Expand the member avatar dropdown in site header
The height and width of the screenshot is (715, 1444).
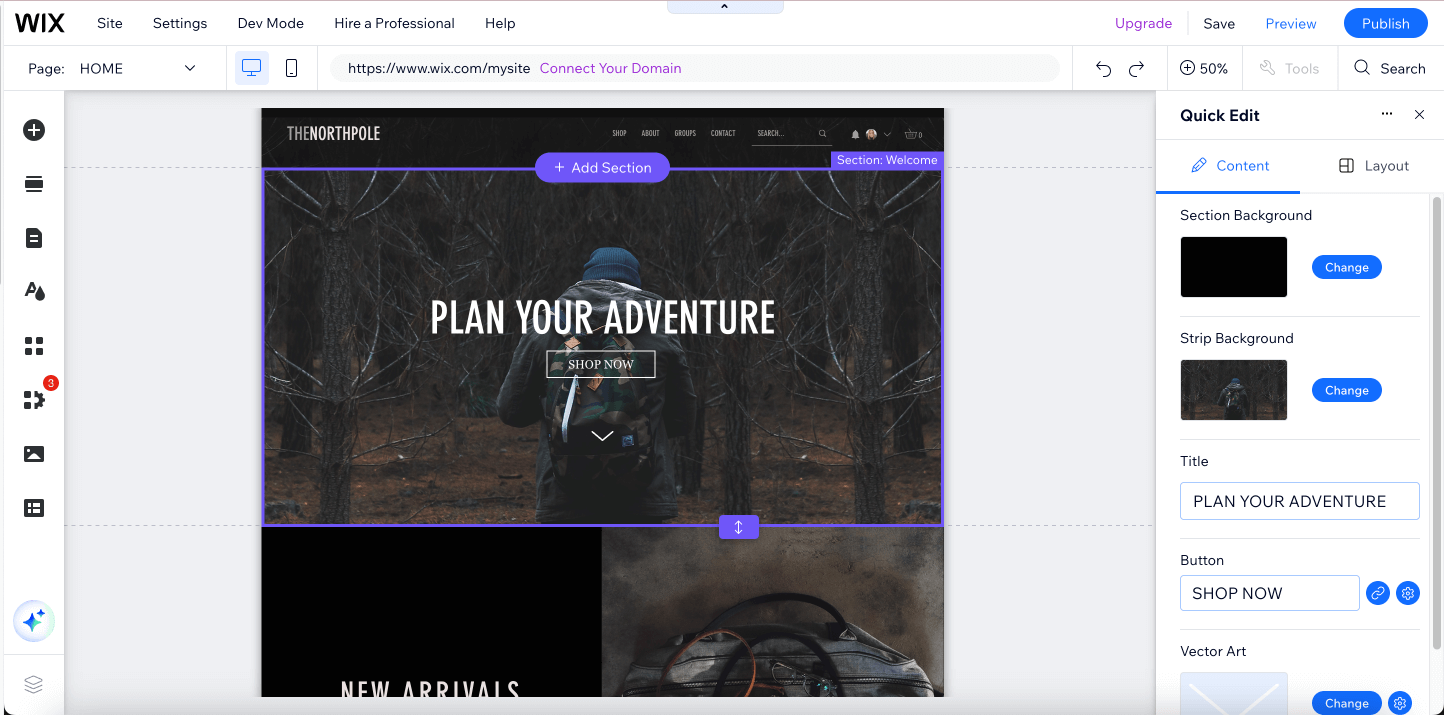(887, 134)
